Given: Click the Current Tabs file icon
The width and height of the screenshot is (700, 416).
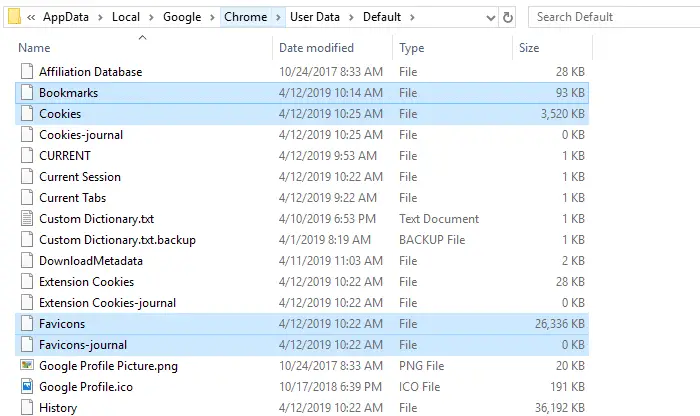Looking at the screenshot, I should coord(27,197).
